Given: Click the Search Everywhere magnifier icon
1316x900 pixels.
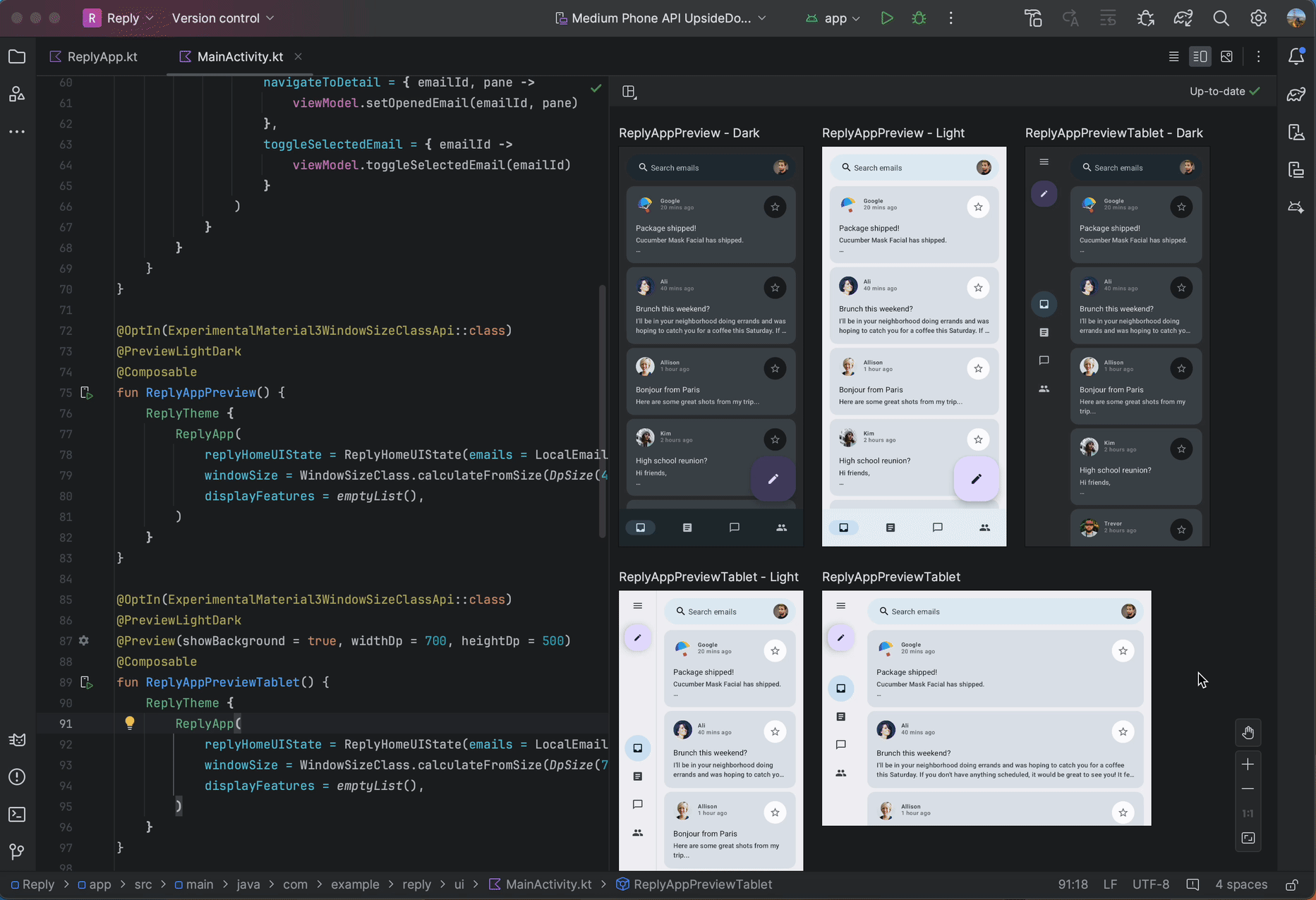Looking at the screenshot, I should [x=1221, y=18].
